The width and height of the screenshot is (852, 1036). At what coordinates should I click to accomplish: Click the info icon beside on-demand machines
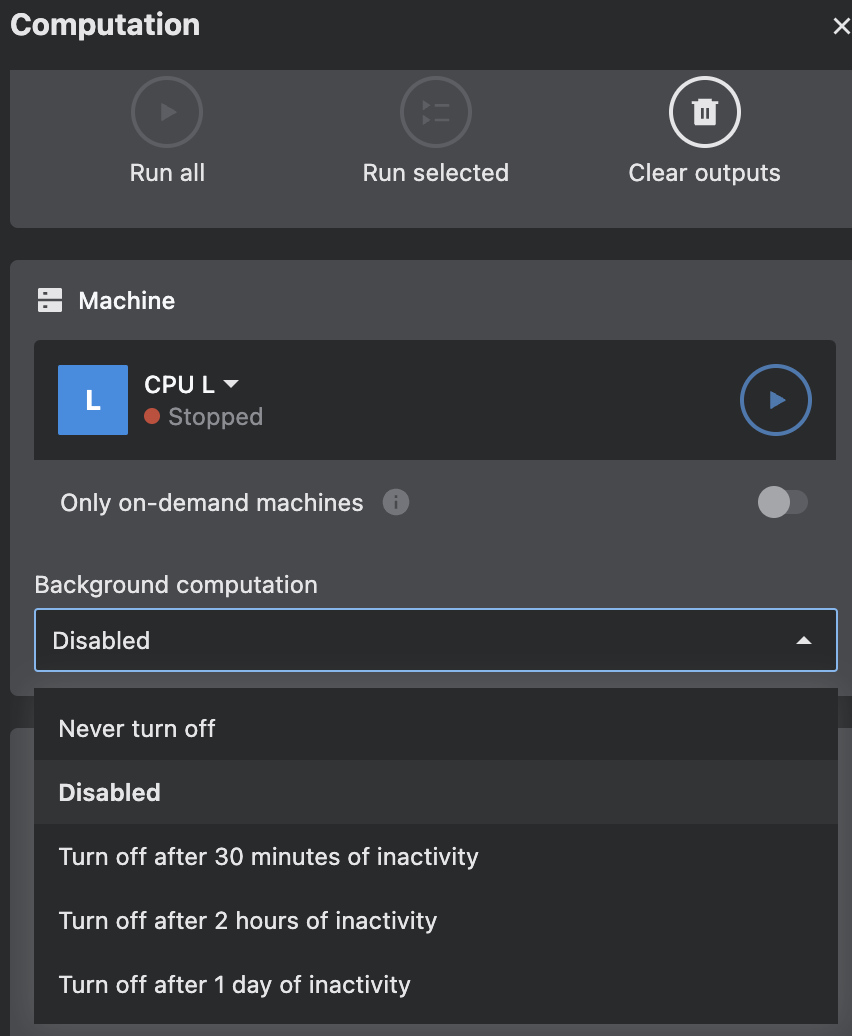396,503
